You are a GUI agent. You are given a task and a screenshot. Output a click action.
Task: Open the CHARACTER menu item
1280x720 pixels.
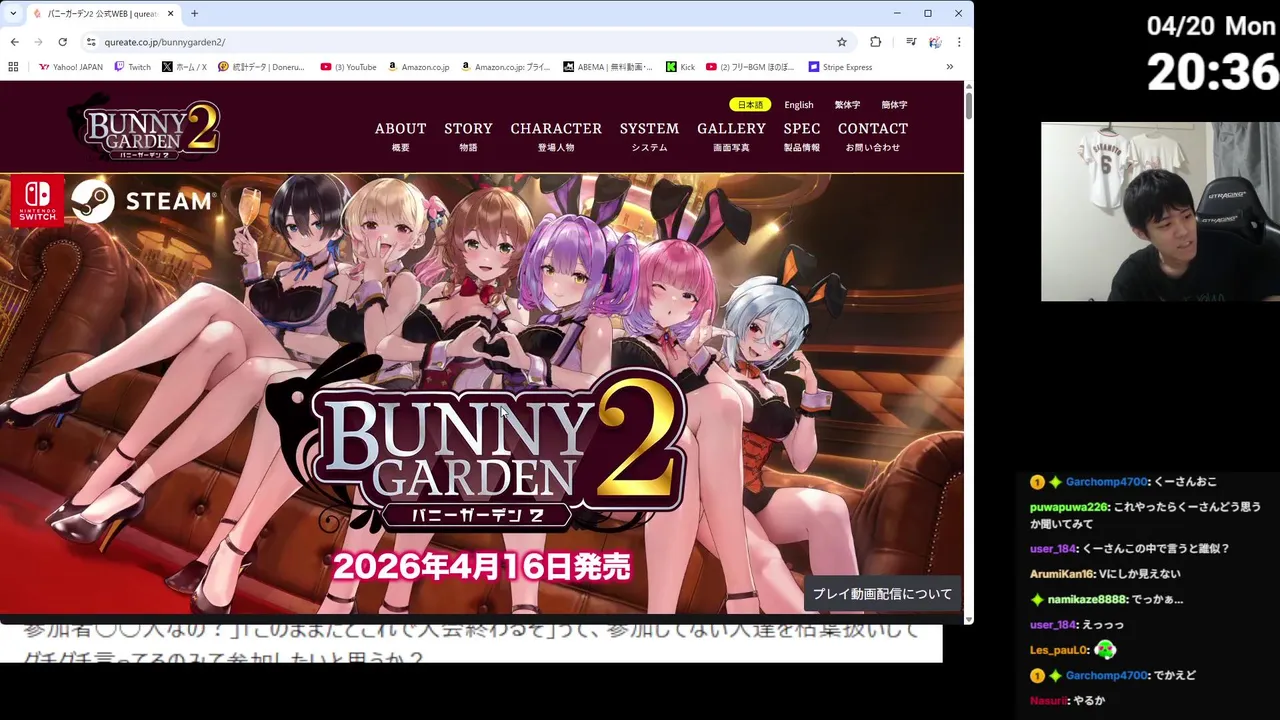(x=556, y=136)
